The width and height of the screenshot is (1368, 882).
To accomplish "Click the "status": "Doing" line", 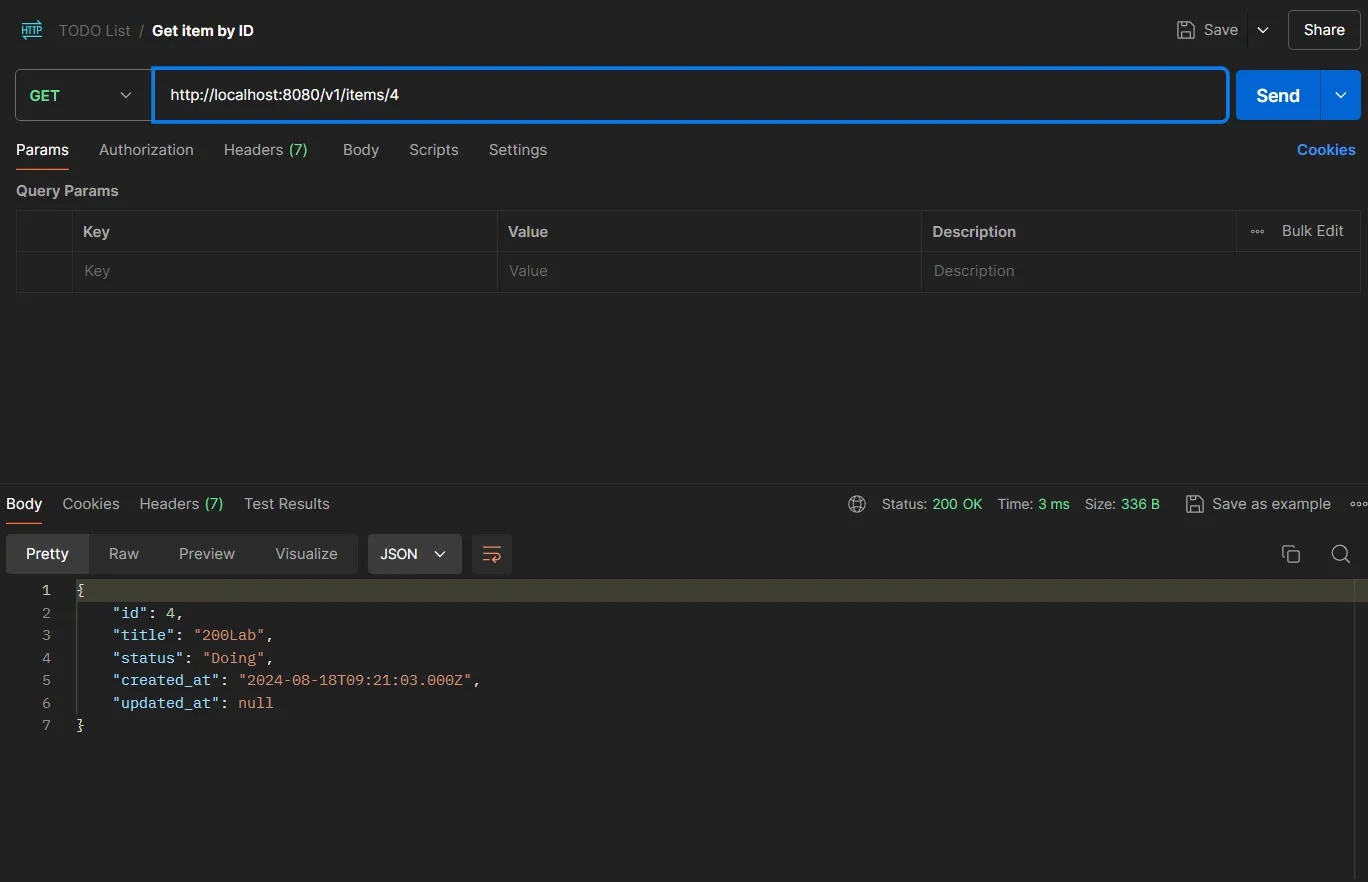I will [x=192, y=658].
